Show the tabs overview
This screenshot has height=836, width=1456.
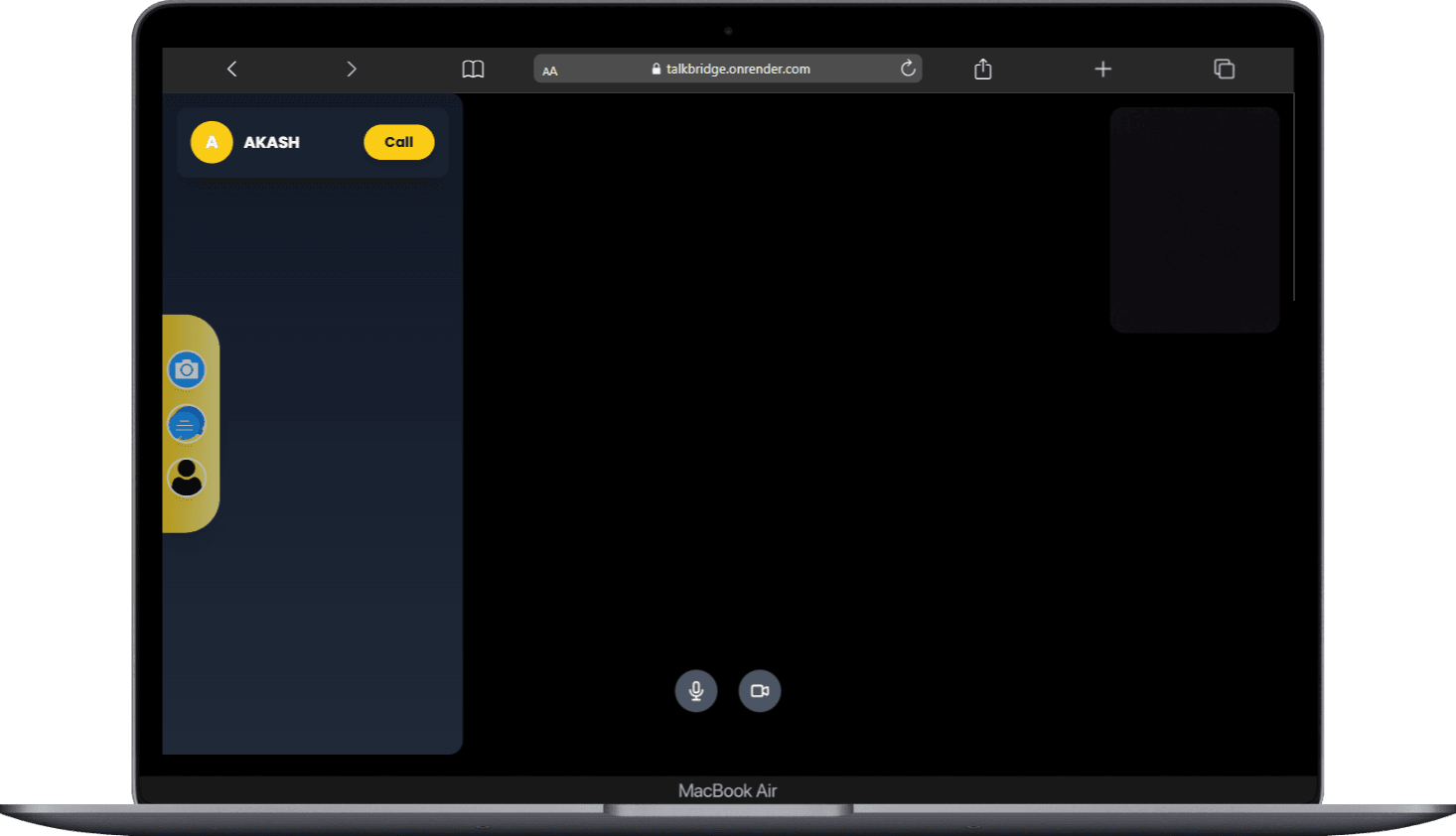pyautogui.click(x=1224, y=69)
